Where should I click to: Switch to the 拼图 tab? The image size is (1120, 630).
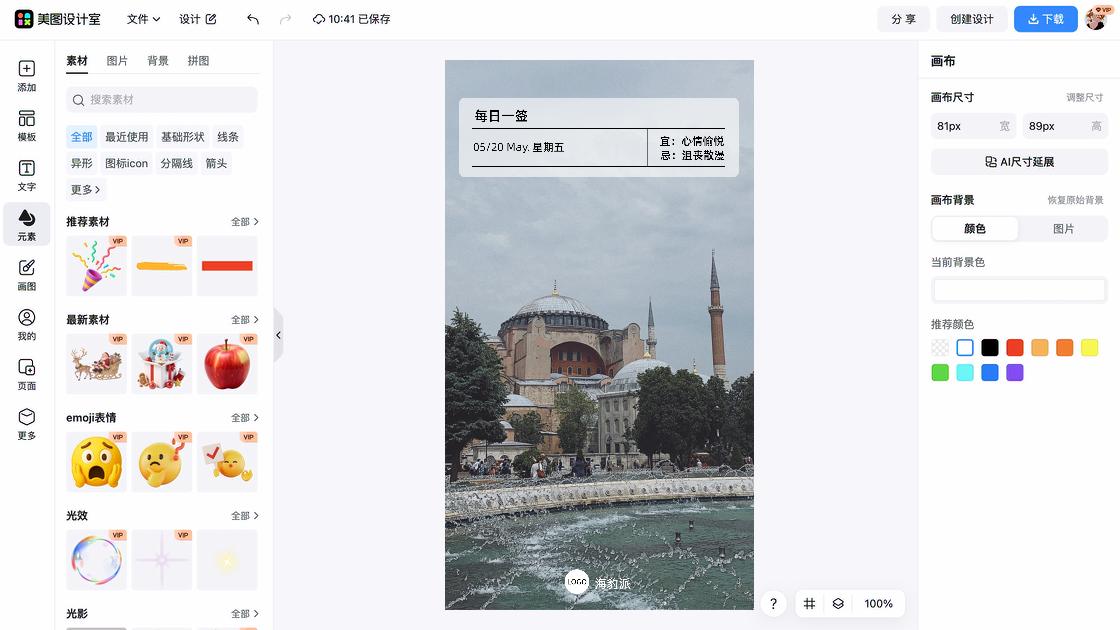click(x=198, y=61)
